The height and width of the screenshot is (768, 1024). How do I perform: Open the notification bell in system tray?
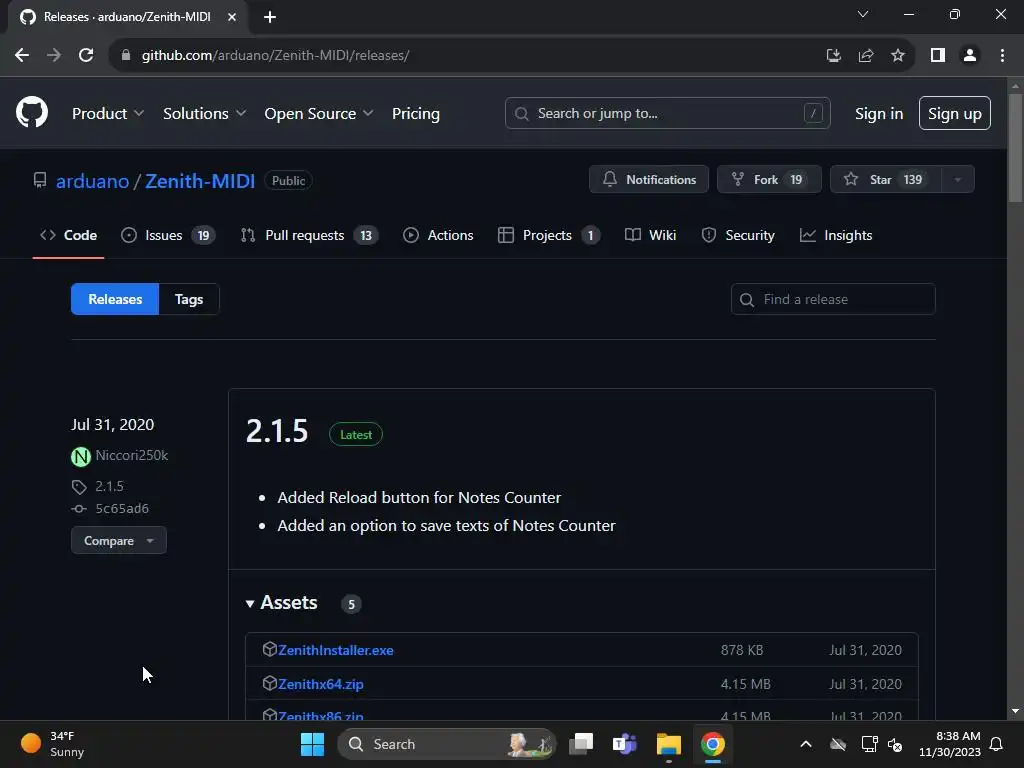click(x=996, y=744)
